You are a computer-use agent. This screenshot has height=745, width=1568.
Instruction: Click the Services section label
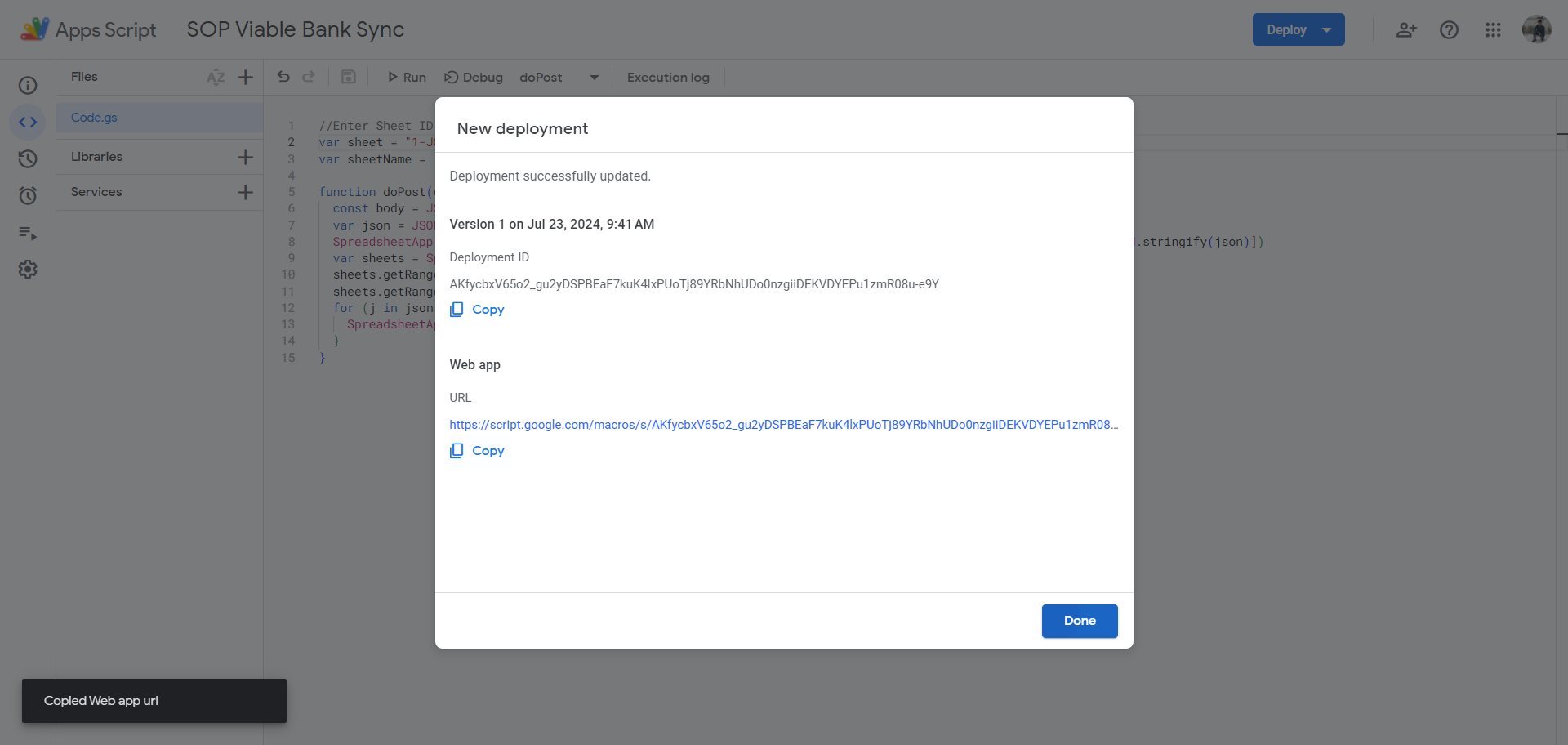(x=96, y=192)
